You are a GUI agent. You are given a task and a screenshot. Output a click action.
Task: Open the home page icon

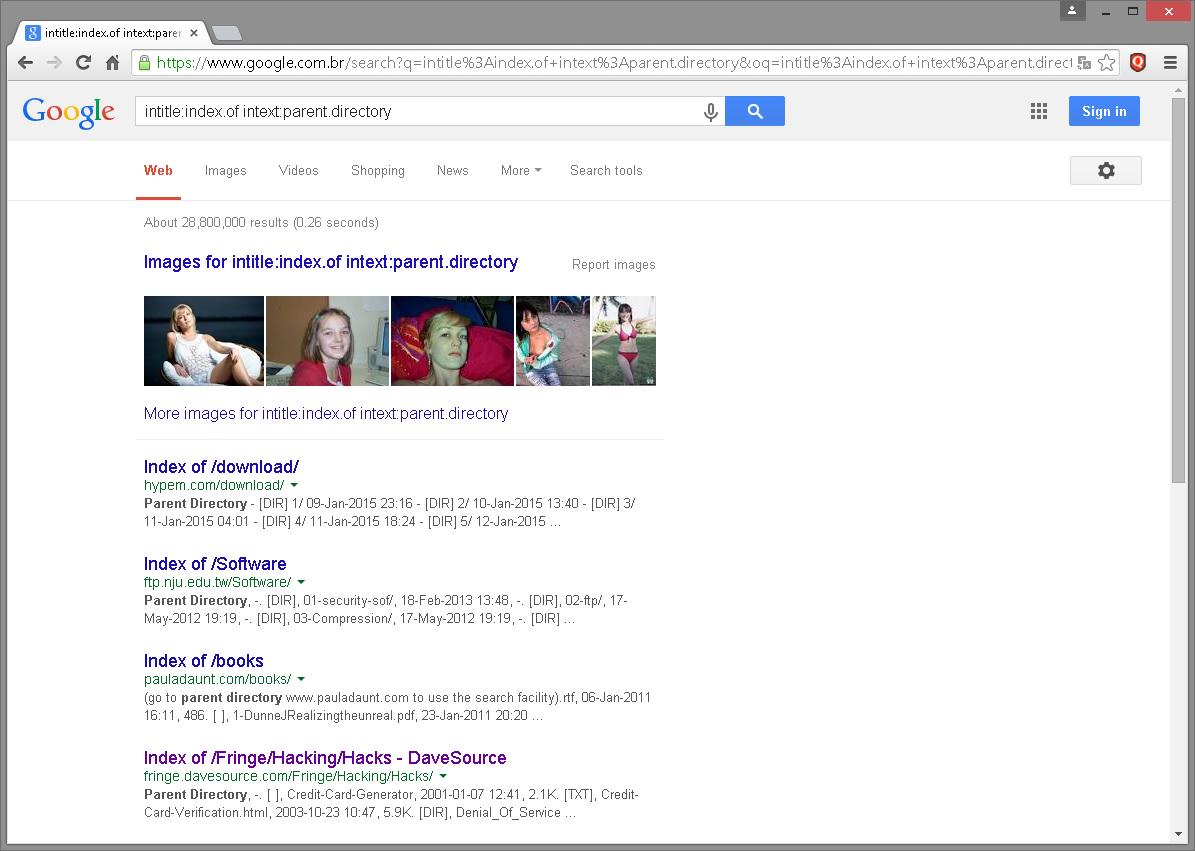coord(112,63)
